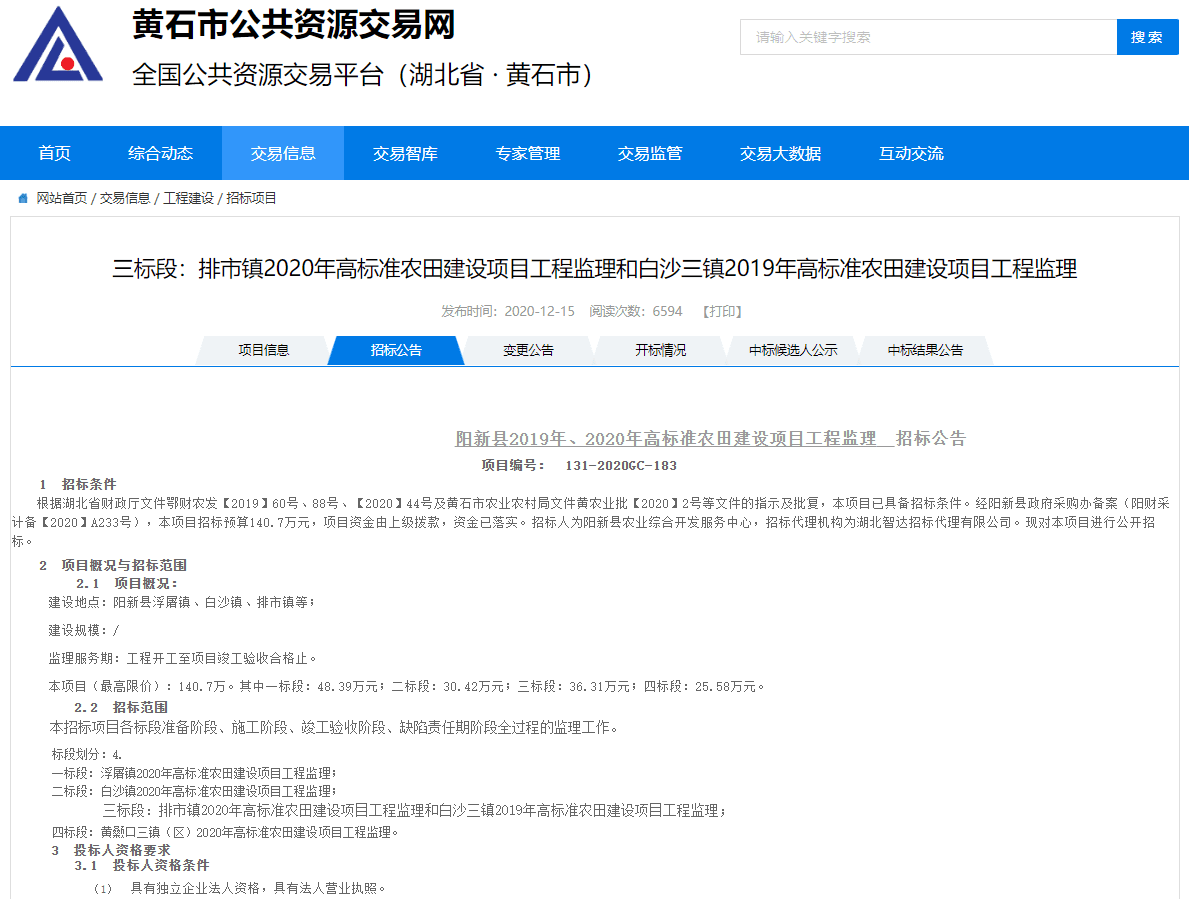Viewport: 1189px width, 899px height.
Task: Click 工程建设 breadcrumb link
Action: tap(188, 199)
